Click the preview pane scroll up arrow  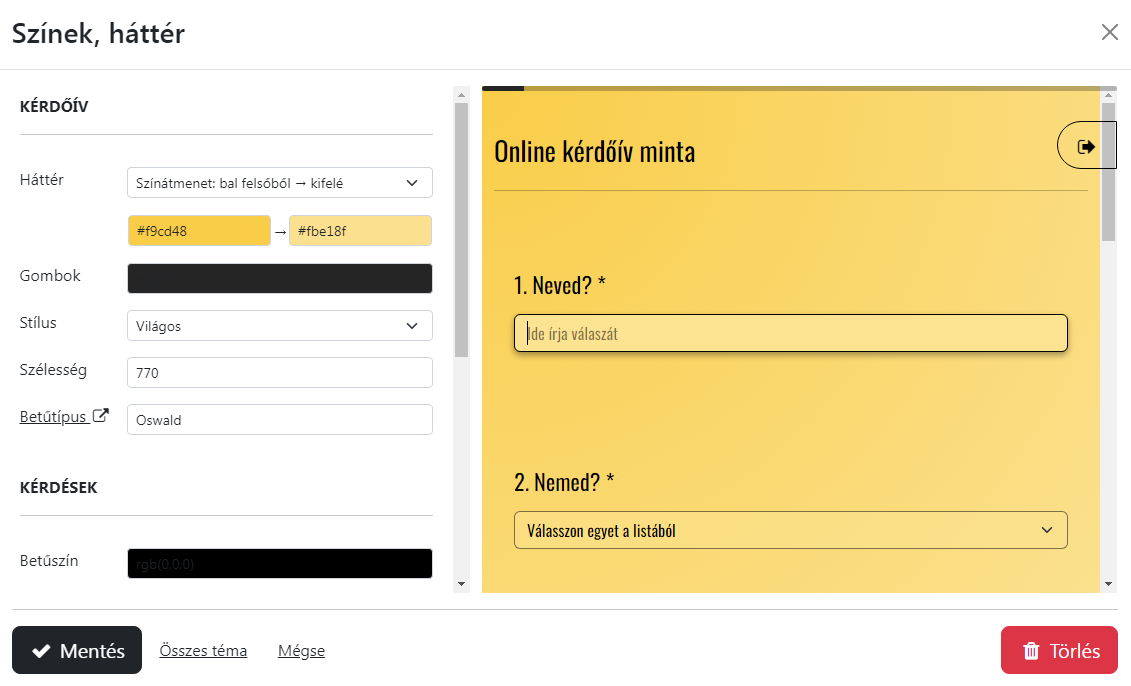click(x=1109, y=94)
